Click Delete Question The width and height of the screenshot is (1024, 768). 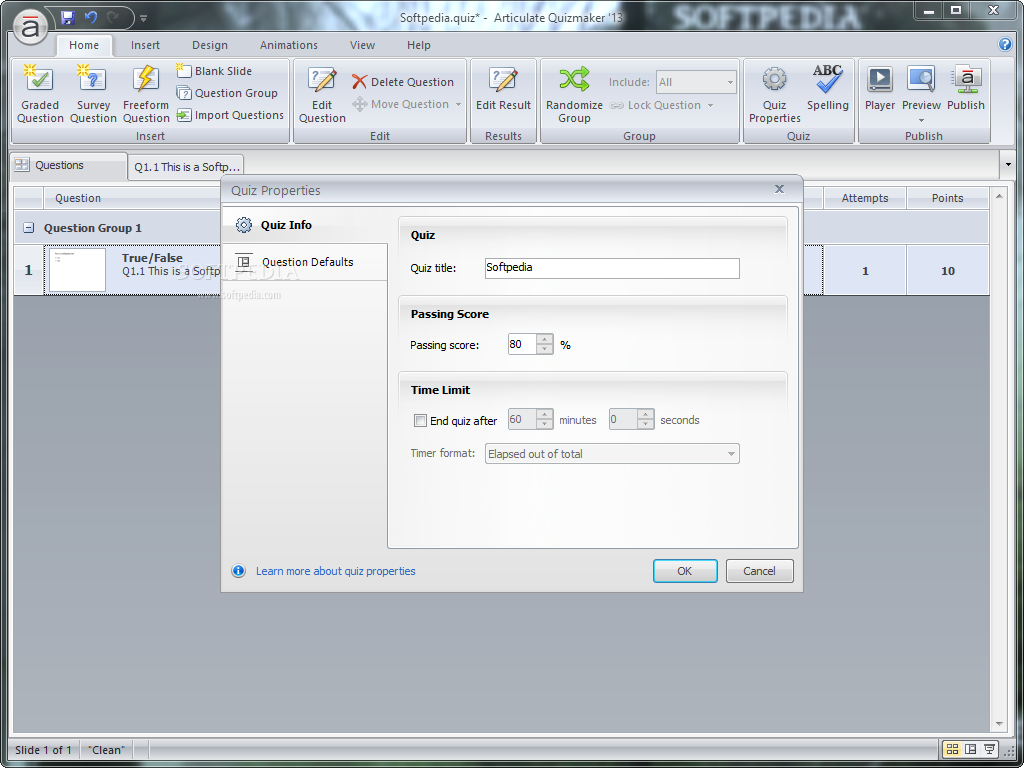click(403, 82)
